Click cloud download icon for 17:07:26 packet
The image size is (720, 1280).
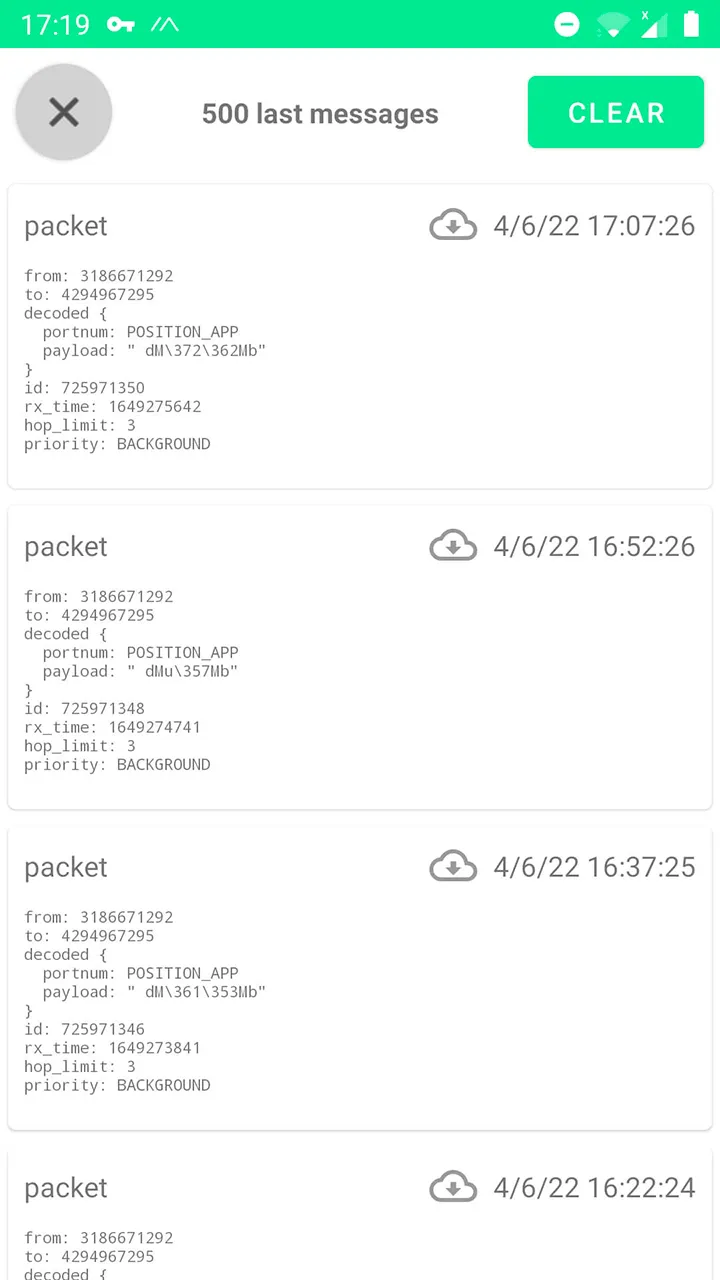[453, 225]
